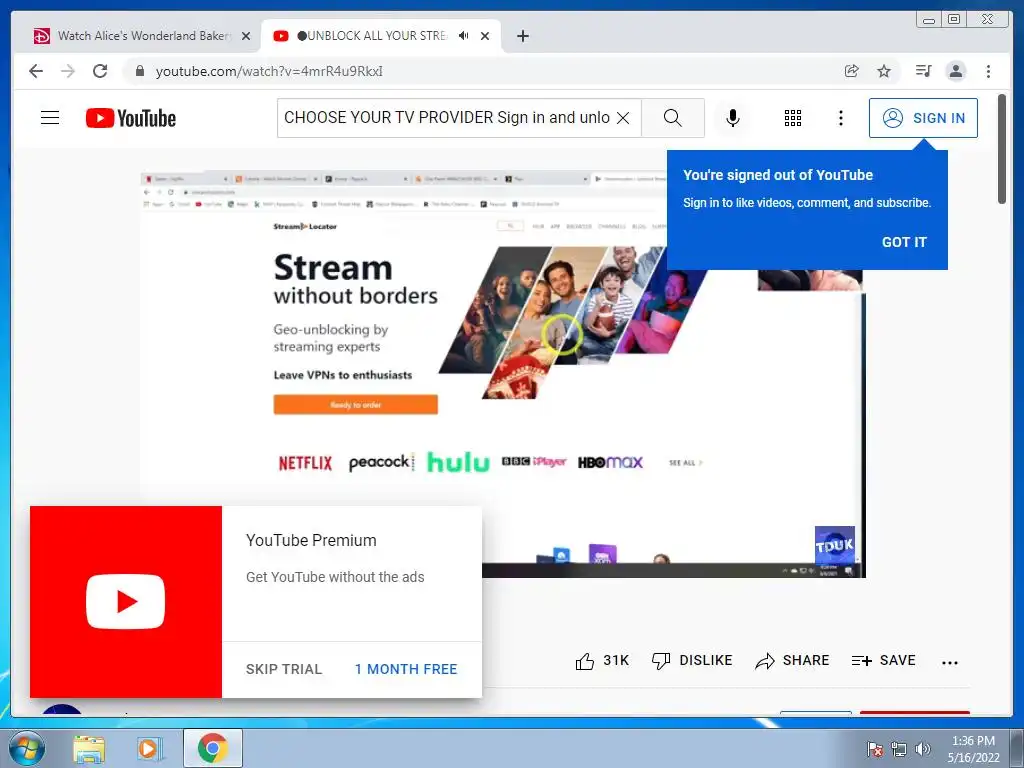This screenshot has width=1024, height=768.
Task: Bookmark this page with the star
Action: (884, 71)
